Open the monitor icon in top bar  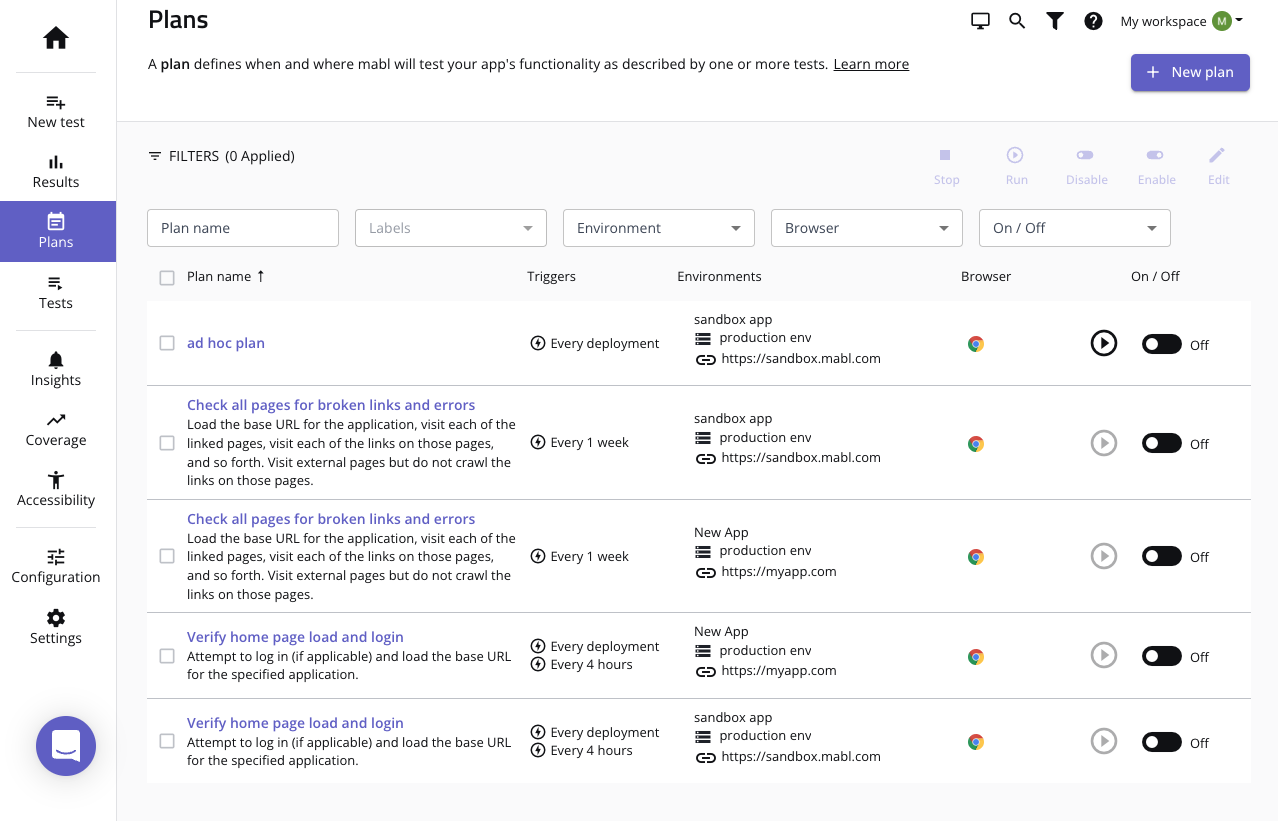(x=980, y=21)
